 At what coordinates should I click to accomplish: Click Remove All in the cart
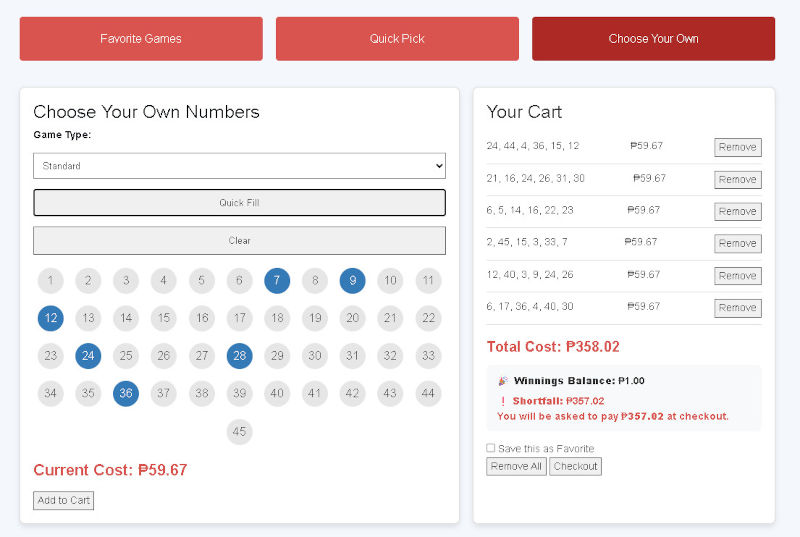point(516,466)
